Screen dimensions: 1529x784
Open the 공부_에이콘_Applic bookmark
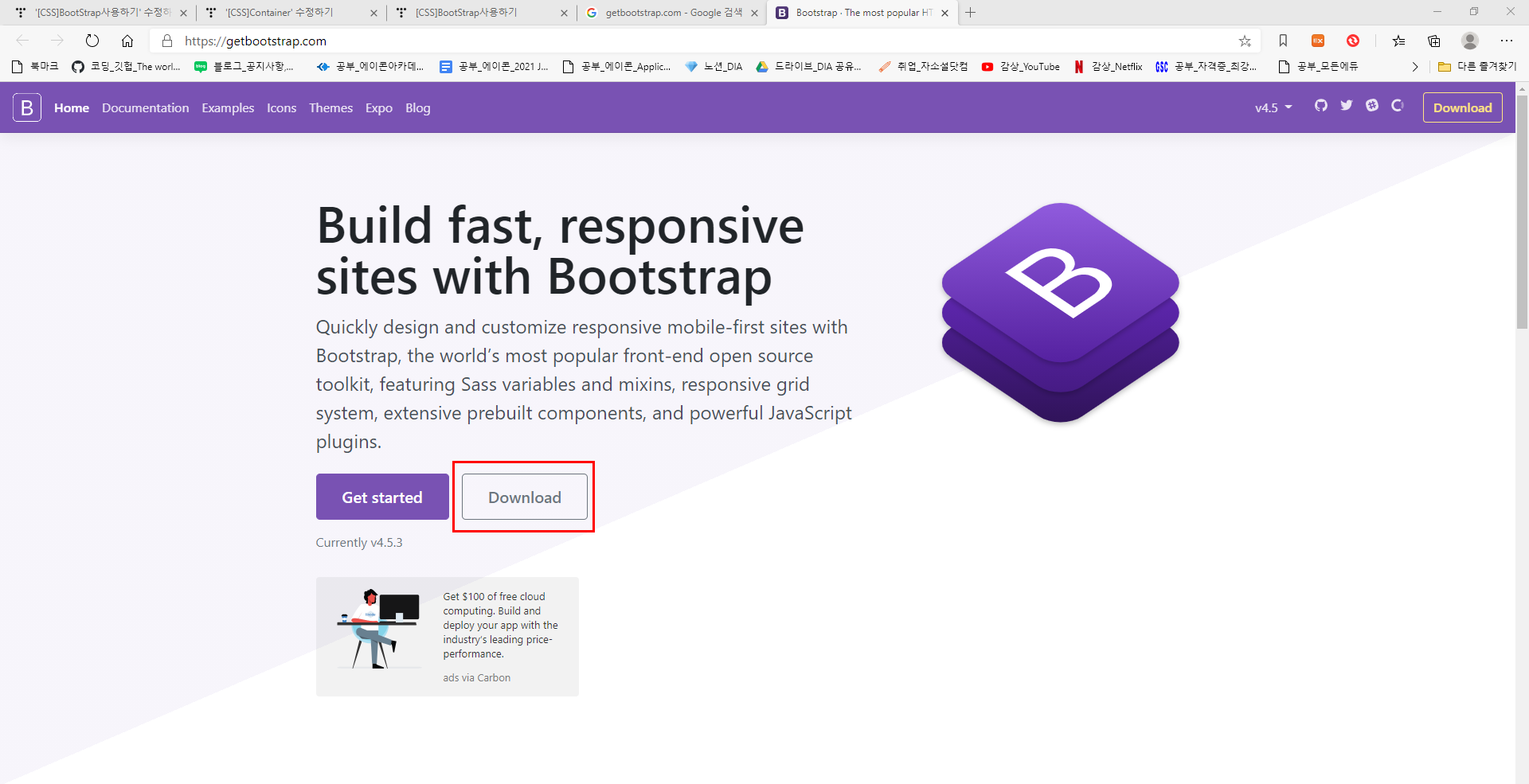(617, 67)
